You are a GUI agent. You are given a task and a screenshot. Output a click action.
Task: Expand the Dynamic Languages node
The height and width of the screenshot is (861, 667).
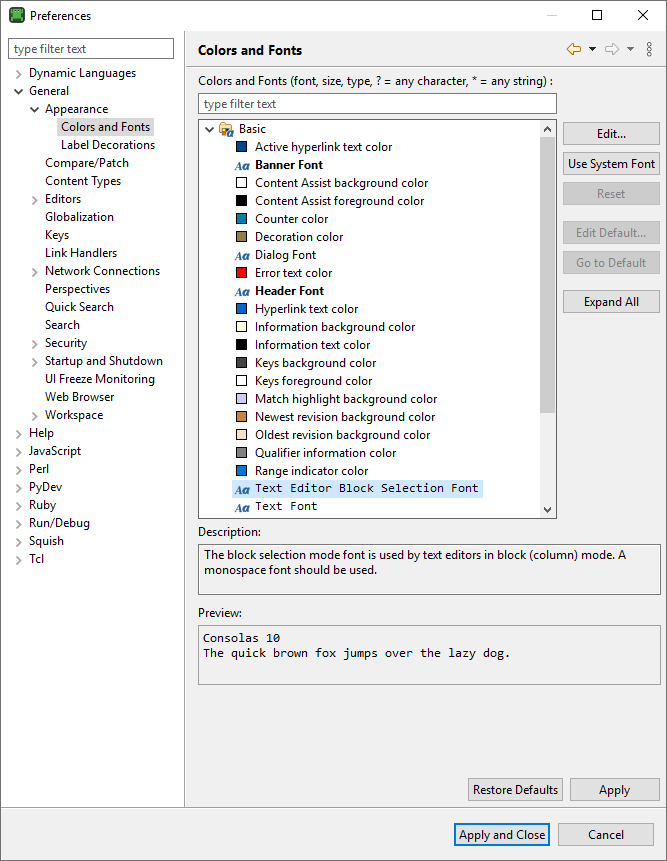19,73
